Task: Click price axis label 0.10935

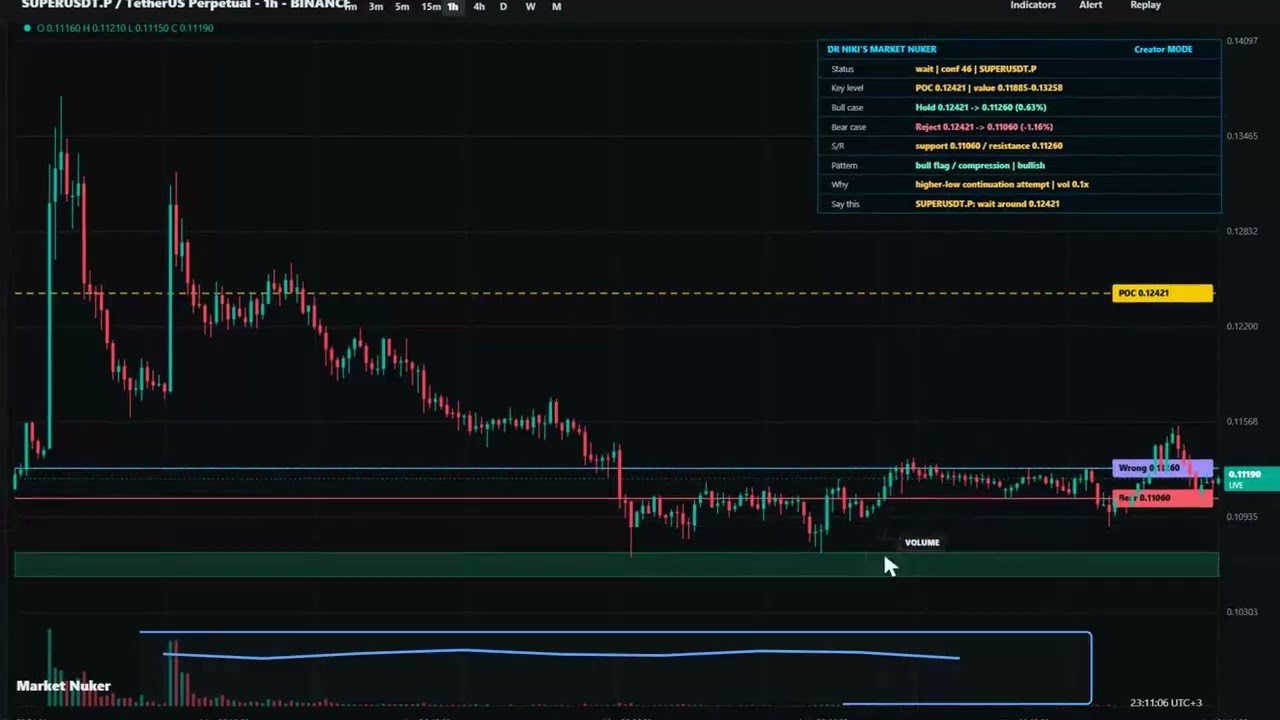Action: pos(1242,517)
